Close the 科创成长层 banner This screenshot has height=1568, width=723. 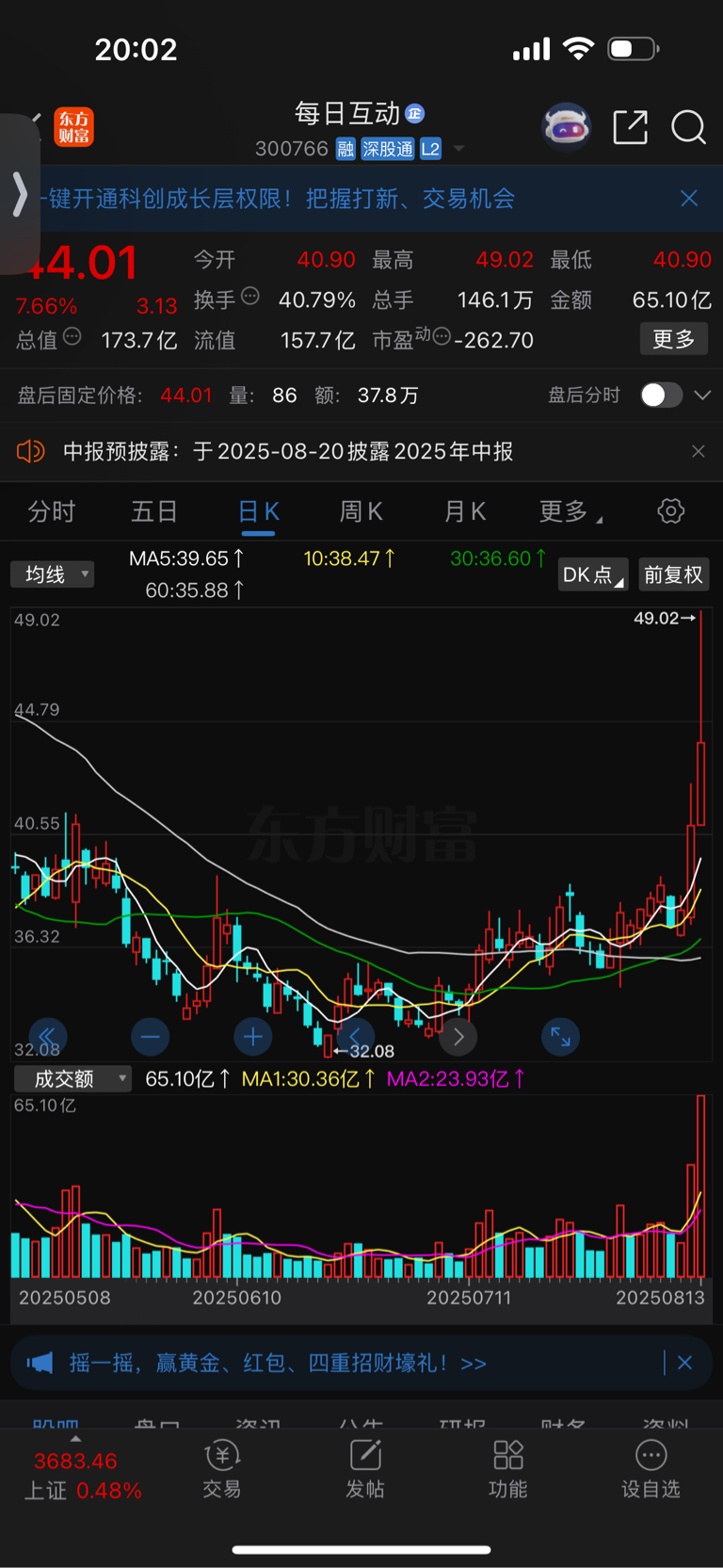(x=689, y=198)
